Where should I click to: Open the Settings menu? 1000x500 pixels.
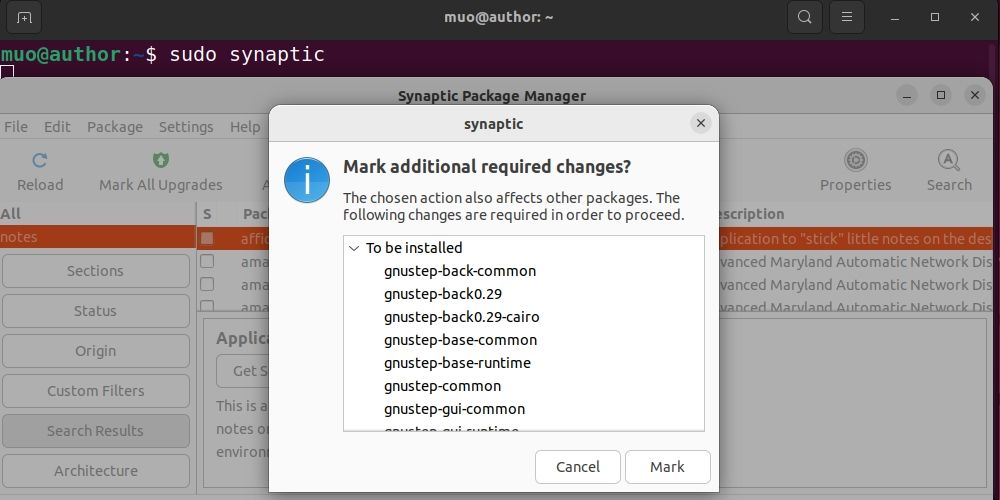point(186,127)
